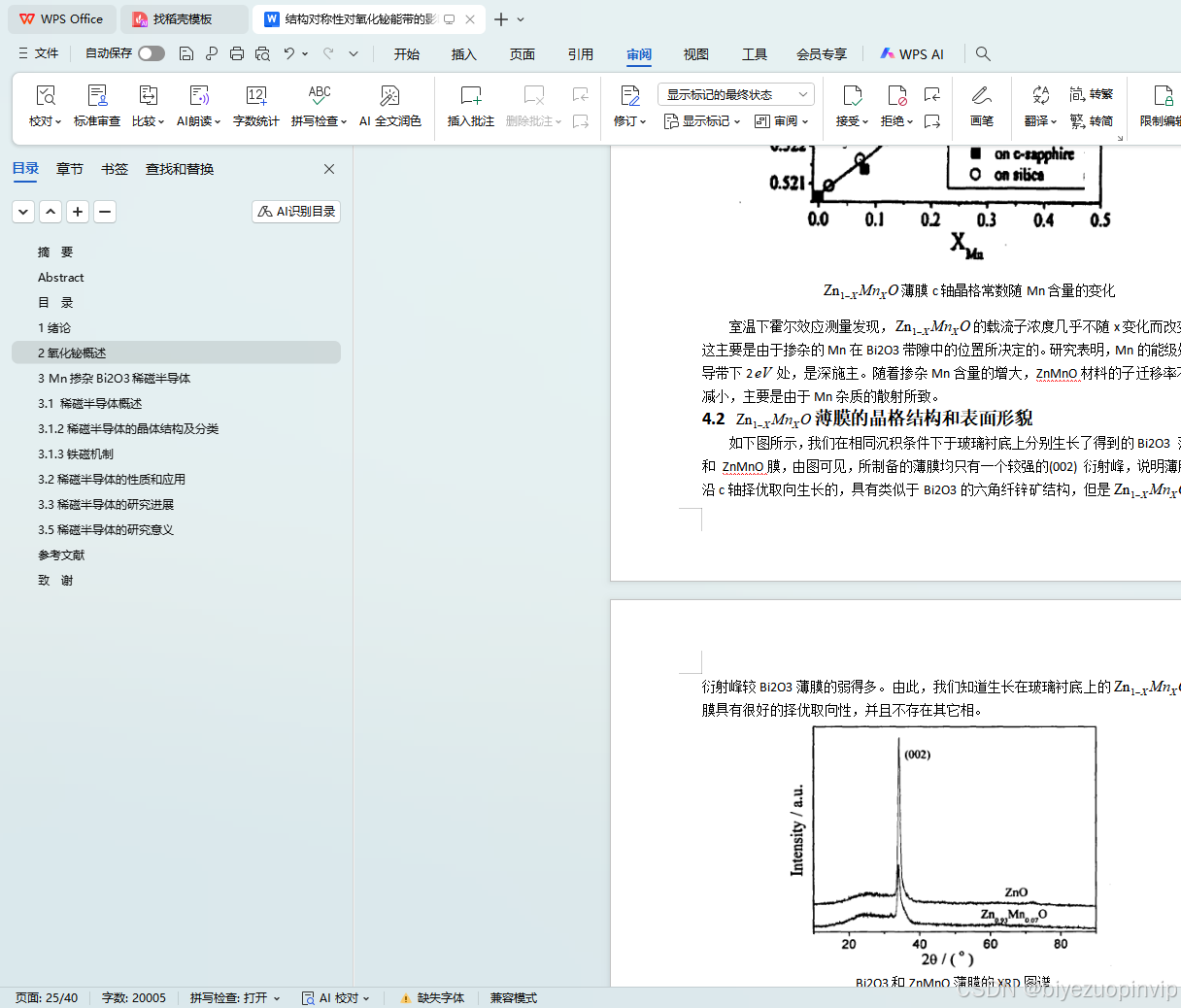The image size is (1181, 1008).
Task: Switch to the 页面 ribbon tab
Action: tap(523, 54)
